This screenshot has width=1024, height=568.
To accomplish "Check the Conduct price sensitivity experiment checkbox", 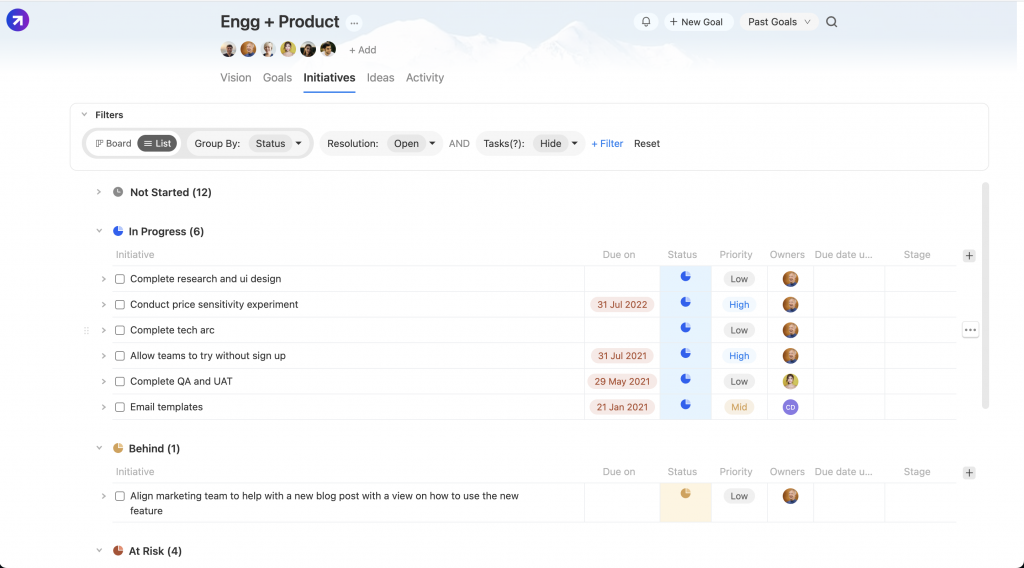I will point(120,304).
